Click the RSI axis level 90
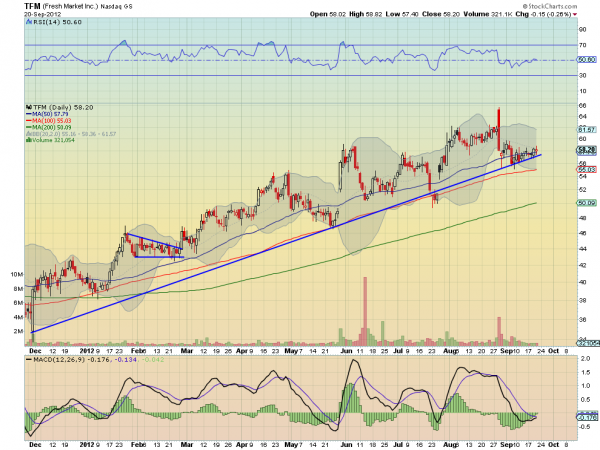Image resolution: width=600 pixels, height=450 pixels. tap(582, 30)
